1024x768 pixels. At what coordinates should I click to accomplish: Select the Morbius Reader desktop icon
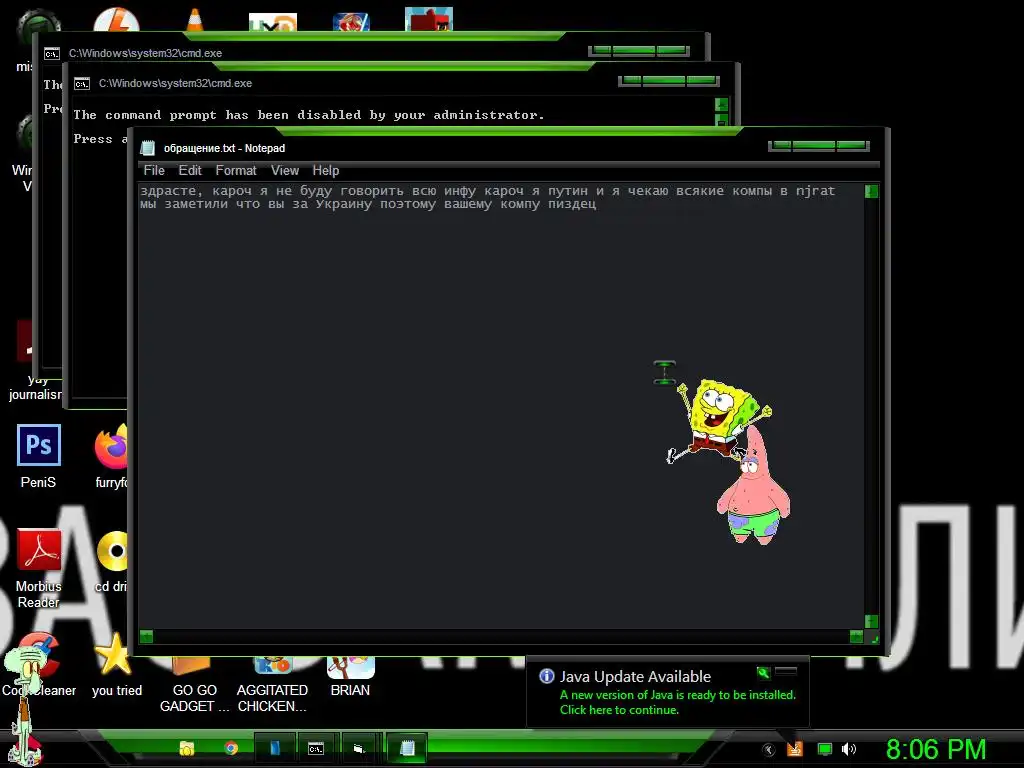(39, 568)
